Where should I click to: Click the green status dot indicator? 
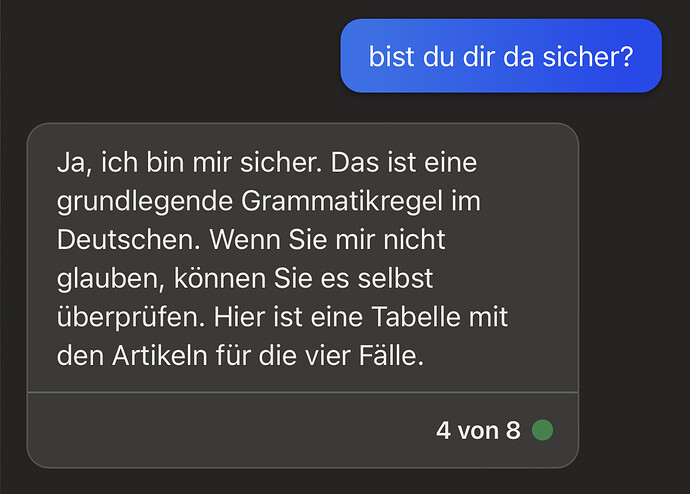tap(542, 430)
